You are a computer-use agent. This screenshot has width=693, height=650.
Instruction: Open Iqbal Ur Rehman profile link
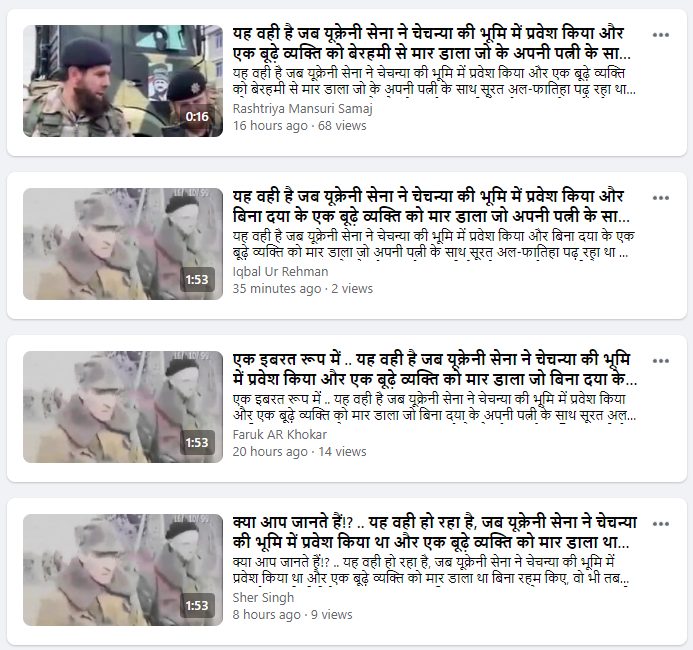(281, 271)
